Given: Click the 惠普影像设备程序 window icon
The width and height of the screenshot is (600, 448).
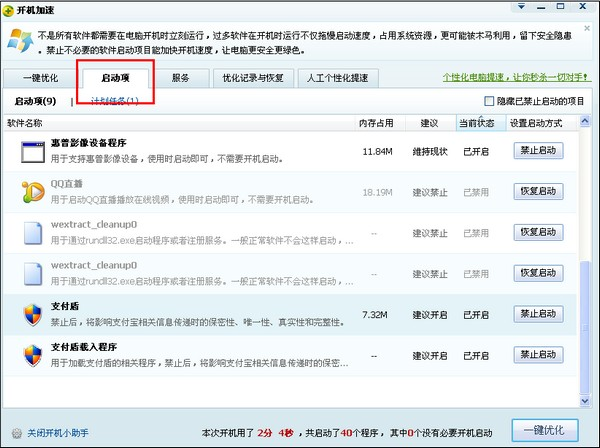Looking at the screenshot, I should tap(35, 152).
